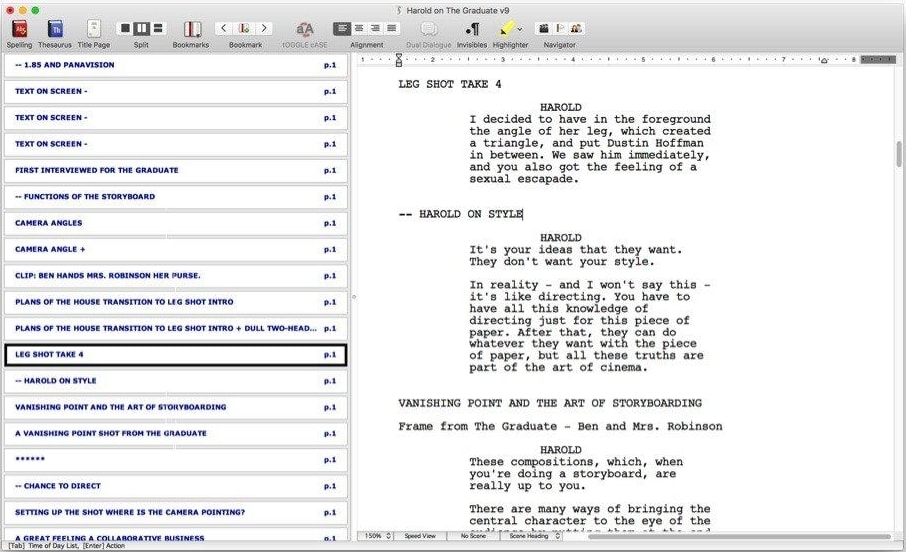The width and height of the screenshot is (906, 552).
Task: Click the split pane divider handle
Action: coord(354,297)
